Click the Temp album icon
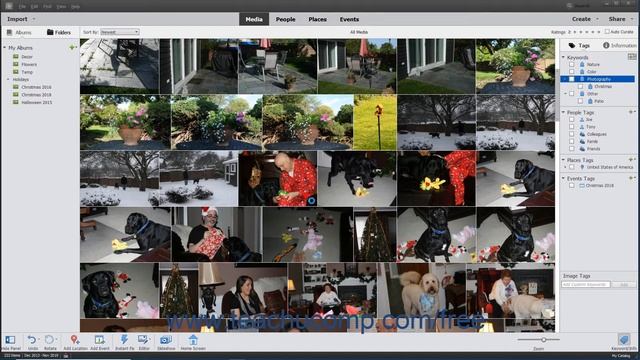The image size is (640, 360). coord(16,72)
